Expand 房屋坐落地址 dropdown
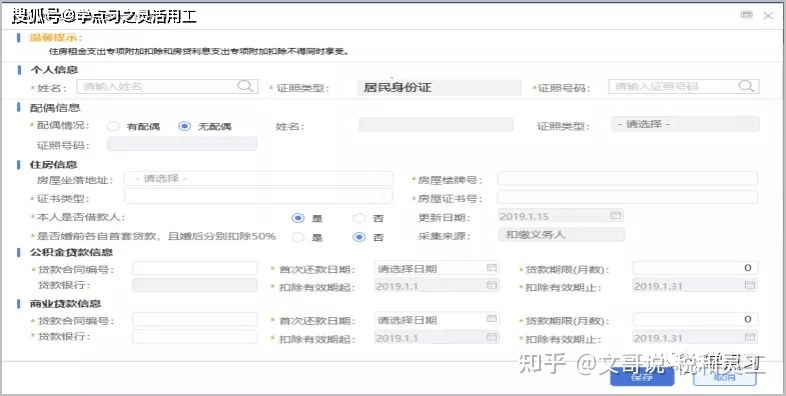The height and width of the screenshot is (396, 786). click(258, 178)
